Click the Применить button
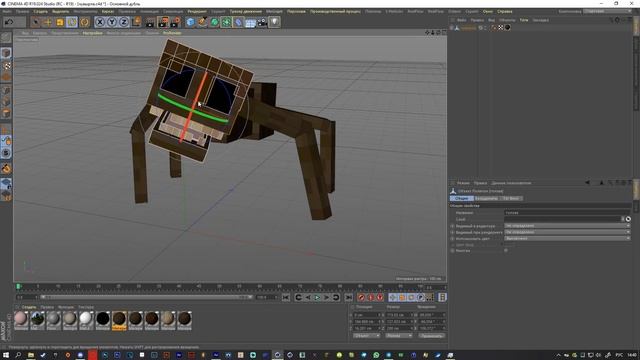 (431, 336)
